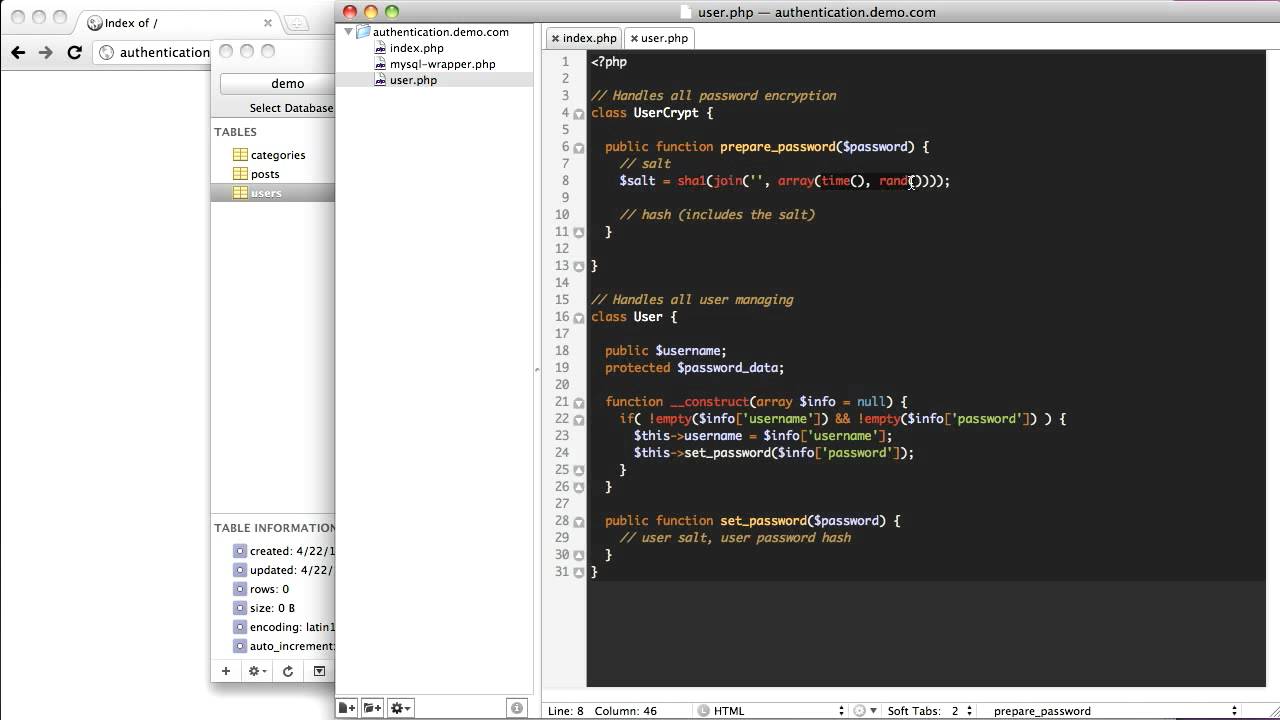Open the database gear action menu
1280x720 pixels.
coord(257,671)
